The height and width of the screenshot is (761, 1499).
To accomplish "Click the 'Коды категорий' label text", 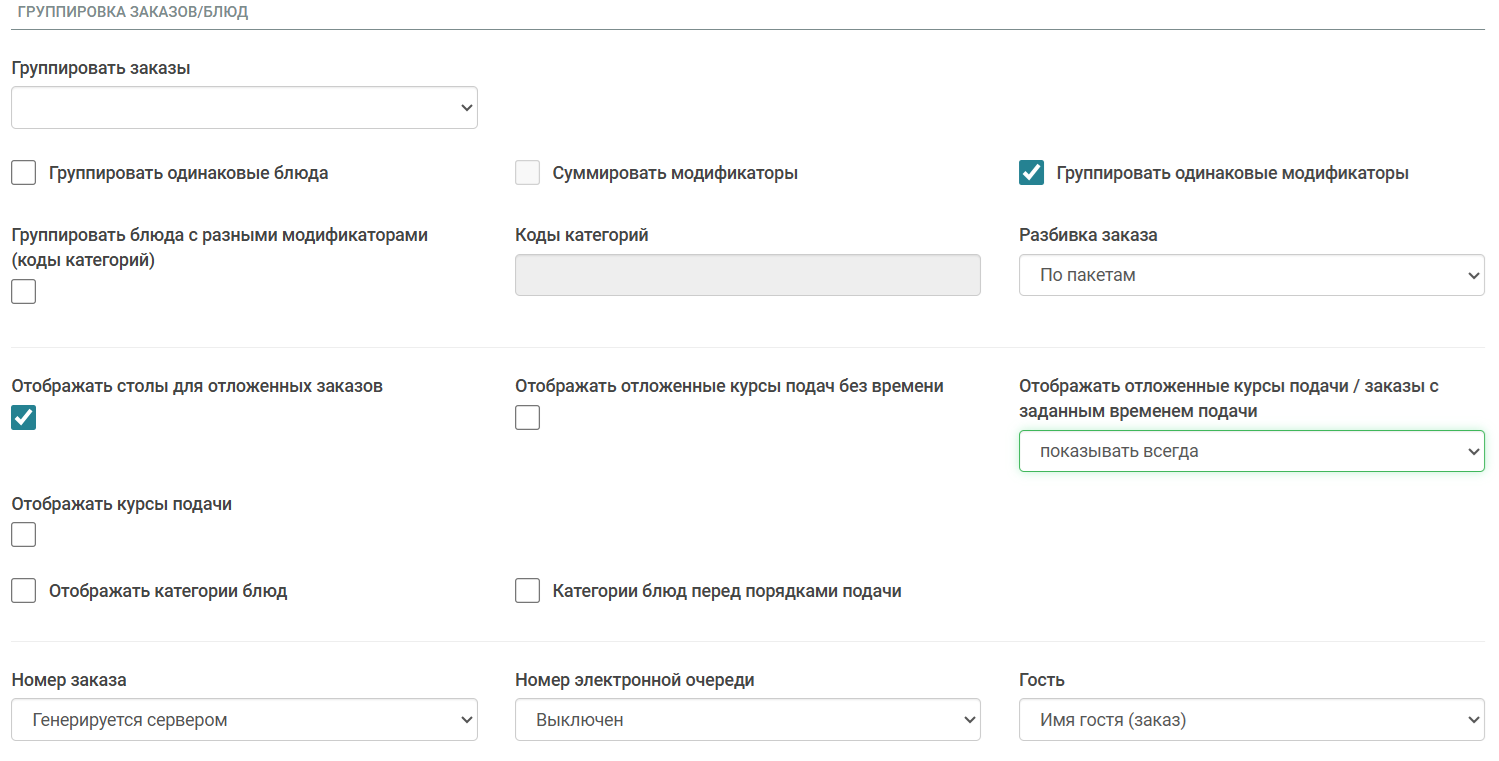I will click(581, 235).
